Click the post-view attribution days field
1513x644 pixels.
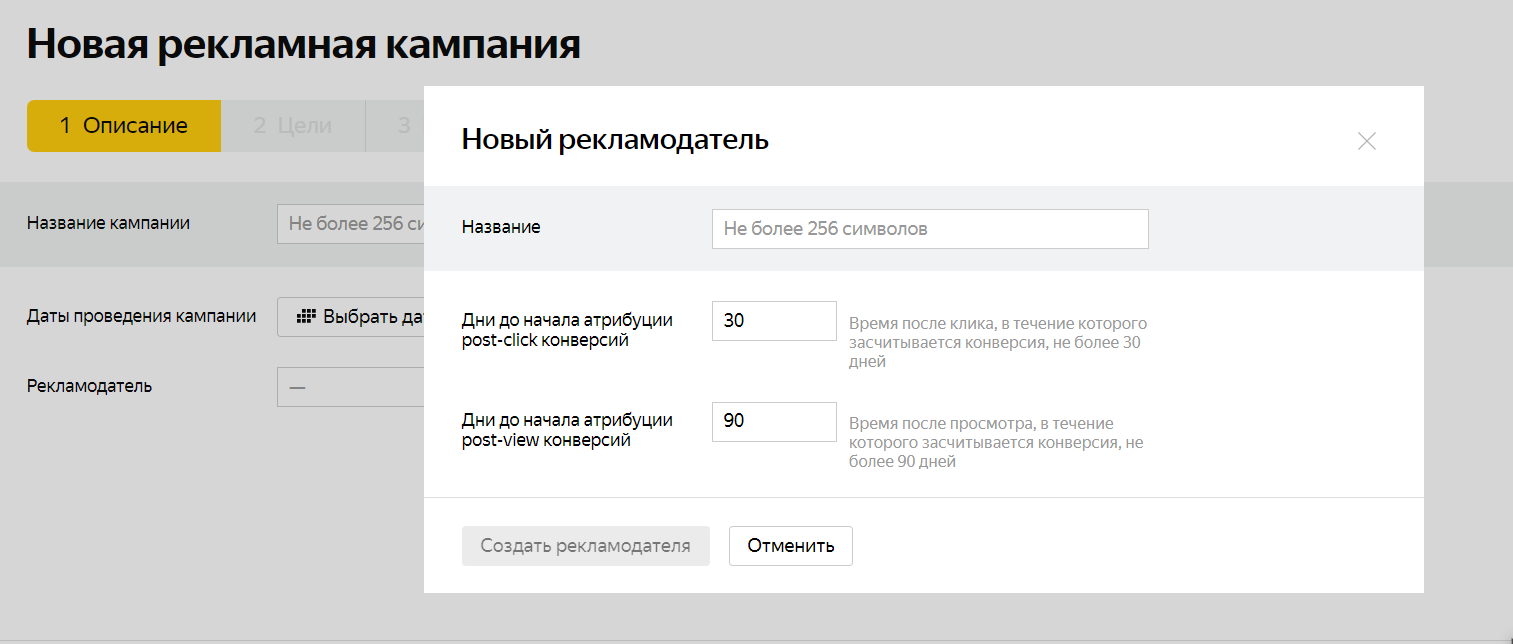(773, 422)
